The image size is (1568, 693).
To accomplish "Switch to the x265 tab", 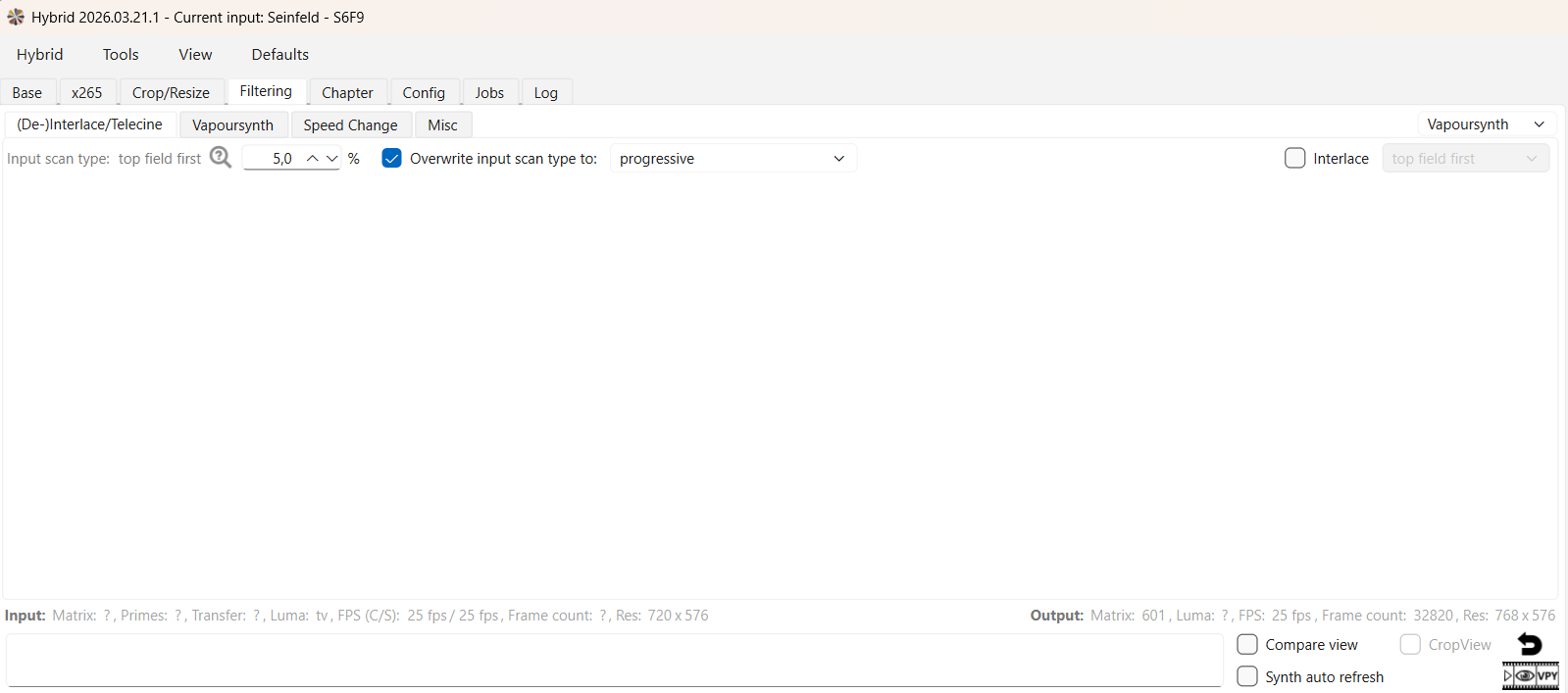I will 87,92.
